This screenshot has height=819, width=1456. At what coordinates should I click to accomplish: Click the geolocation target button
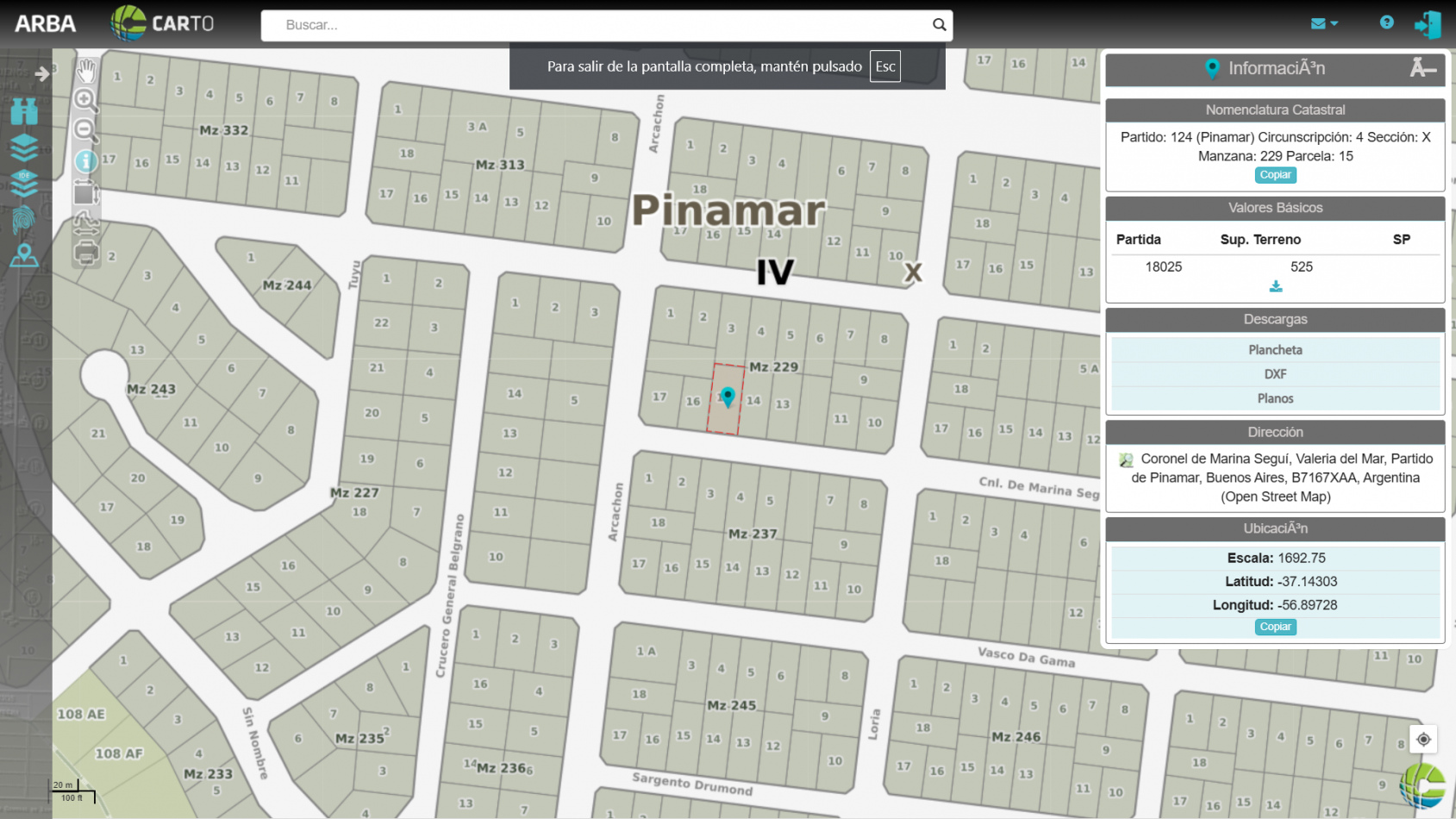tap(1423, 739)
